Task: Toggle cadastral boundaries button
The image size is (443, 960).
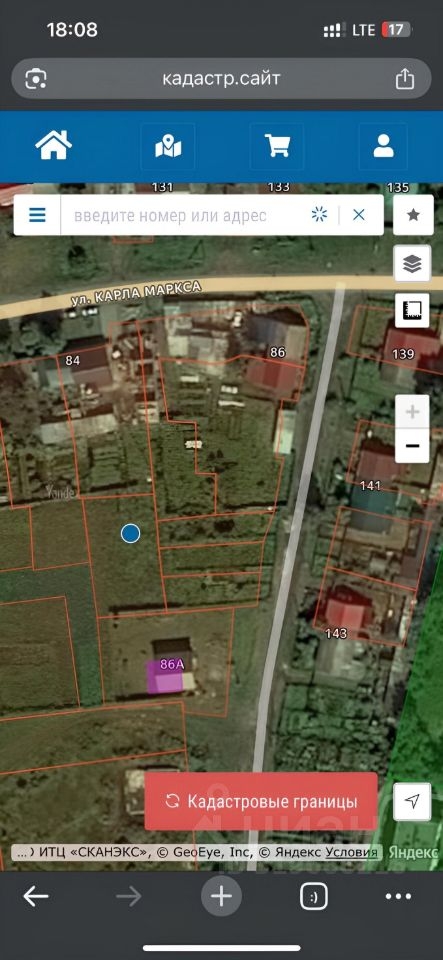Action: coord(261,801)
